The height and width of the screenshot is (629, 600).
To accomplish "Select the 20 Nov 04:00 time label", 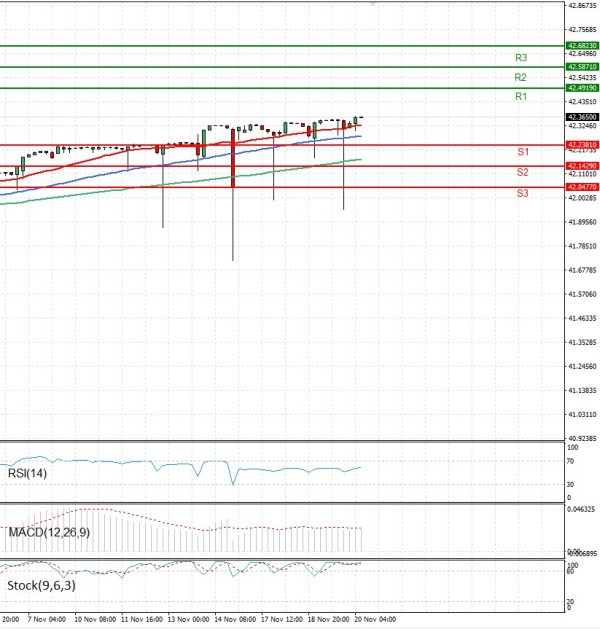I will (374, 620).
